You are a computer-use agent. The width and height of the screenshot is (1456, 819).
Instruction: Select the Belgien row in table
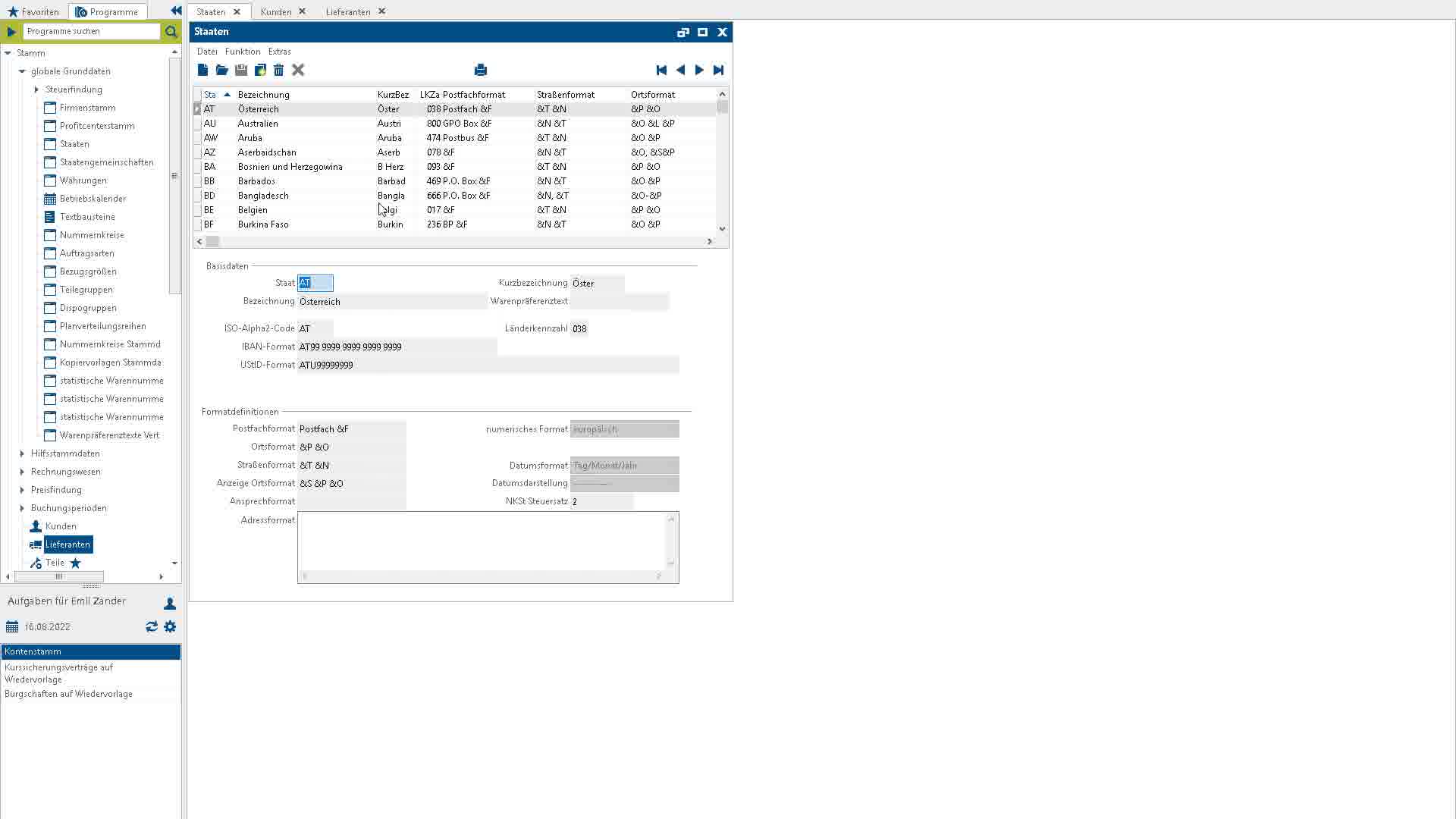coord(455,210)
